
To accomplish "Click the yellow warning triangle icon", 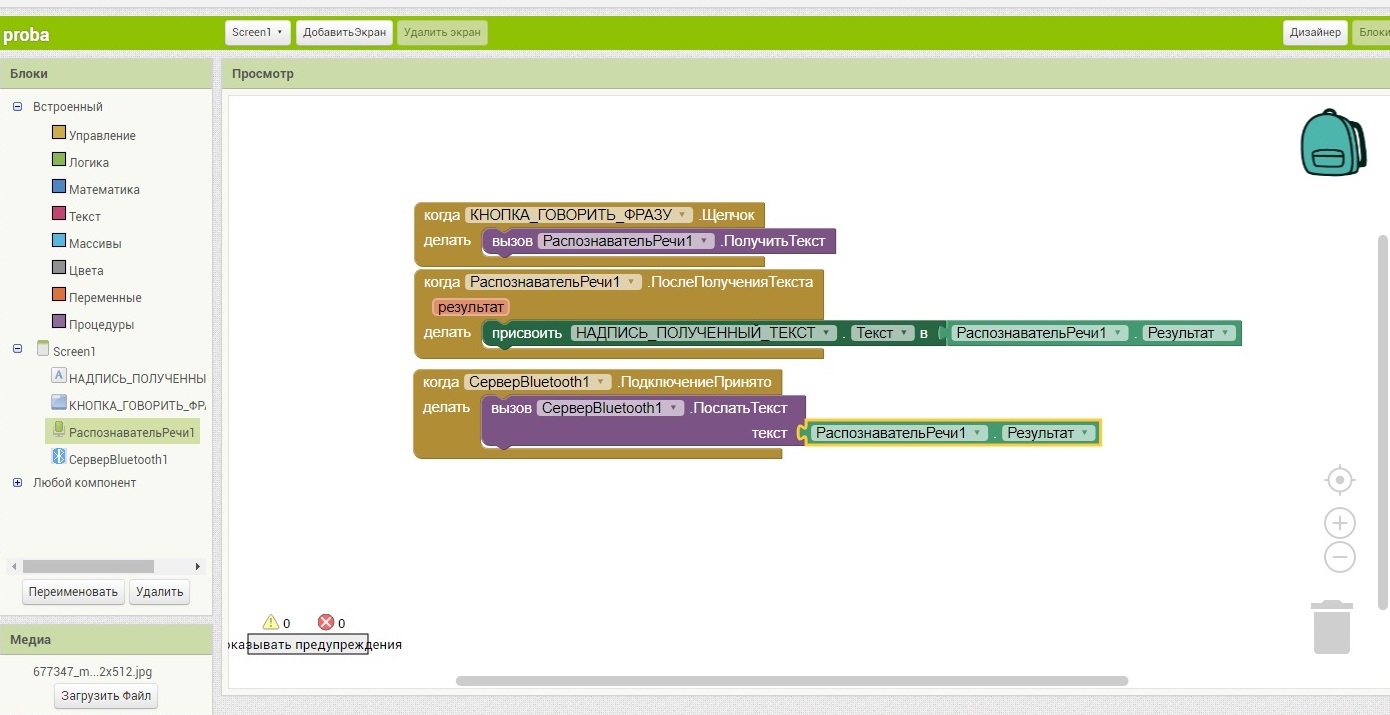I will [270, 622].
